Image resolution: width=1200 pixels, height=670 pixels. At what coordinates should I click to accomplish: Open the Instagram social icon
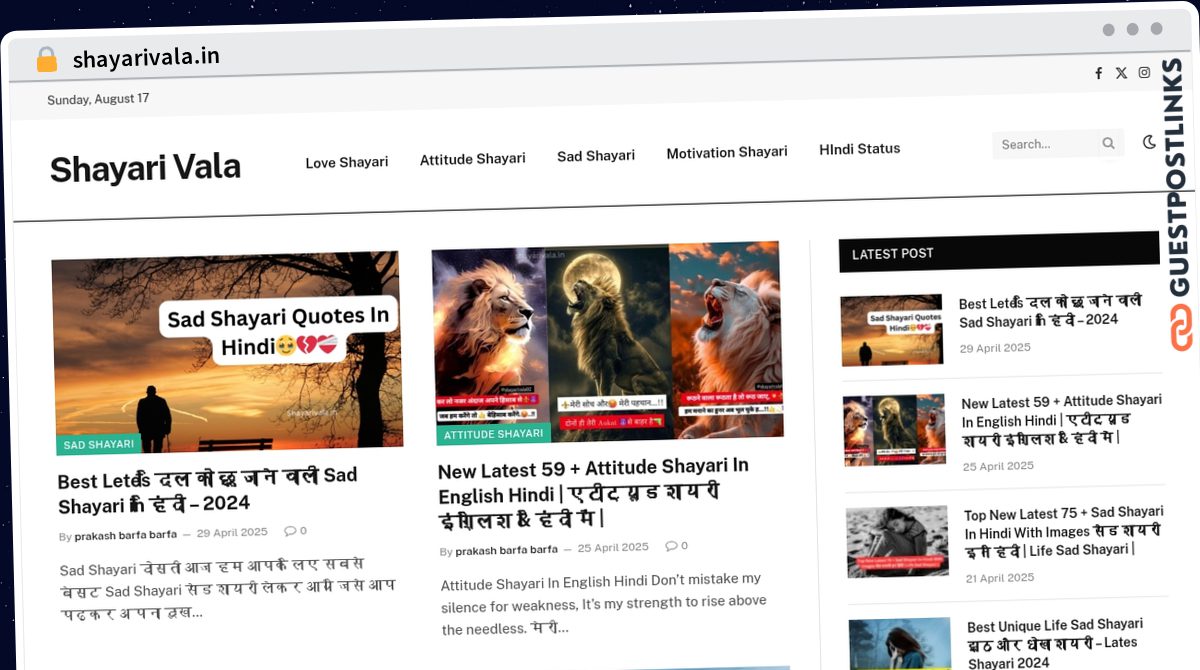pos(1145,72)
